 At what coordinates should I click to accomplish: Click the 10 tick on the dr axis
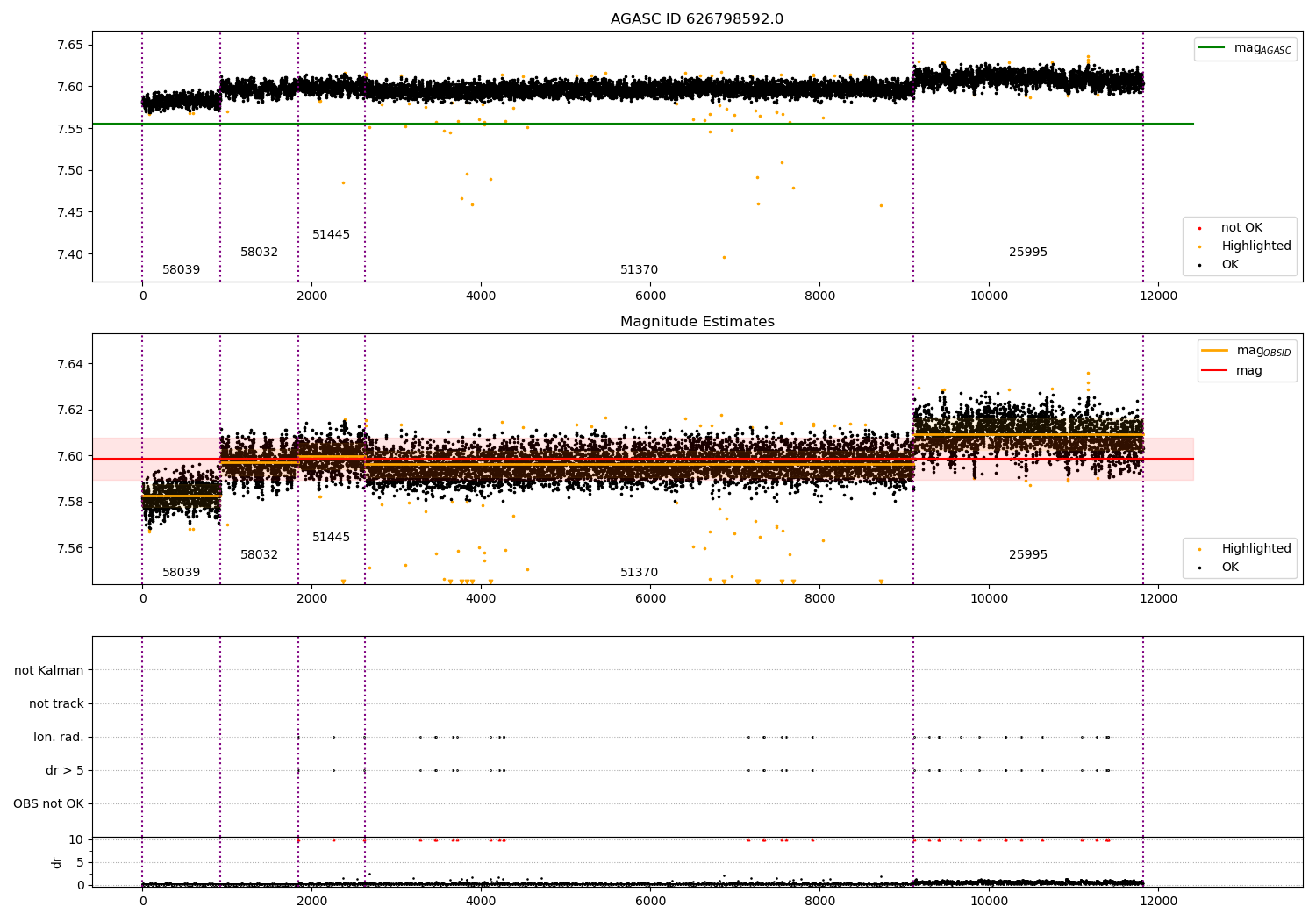pyautogui.click(x=76, y=839)
